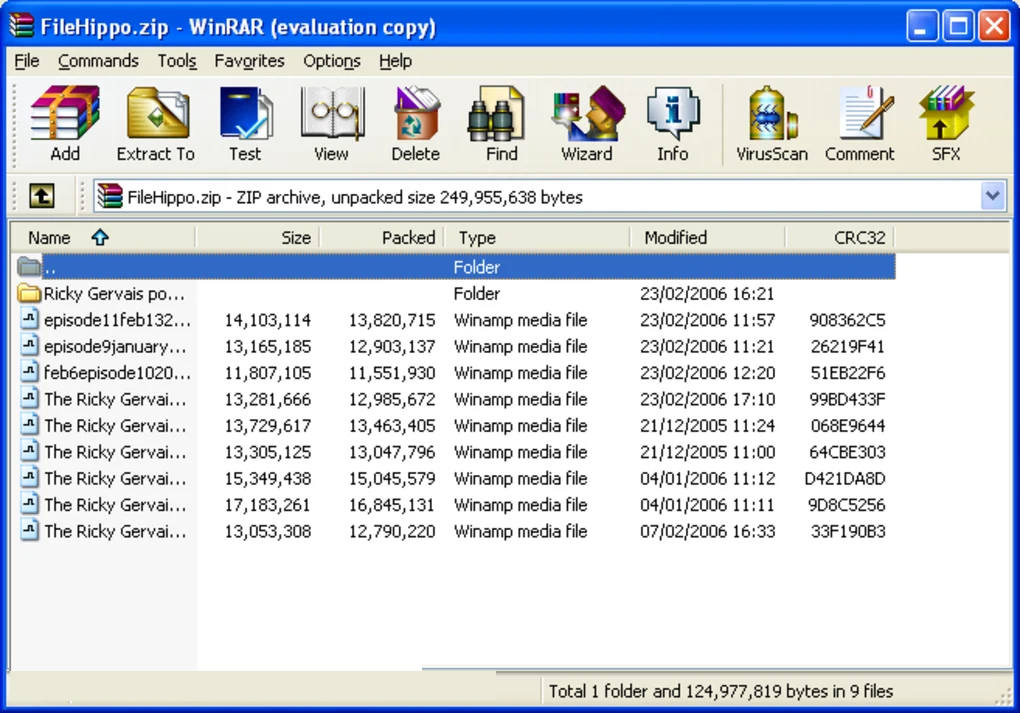The image size is (1020, 713).
Task: Open the Find binoculars icon
Action: point(496,114)
